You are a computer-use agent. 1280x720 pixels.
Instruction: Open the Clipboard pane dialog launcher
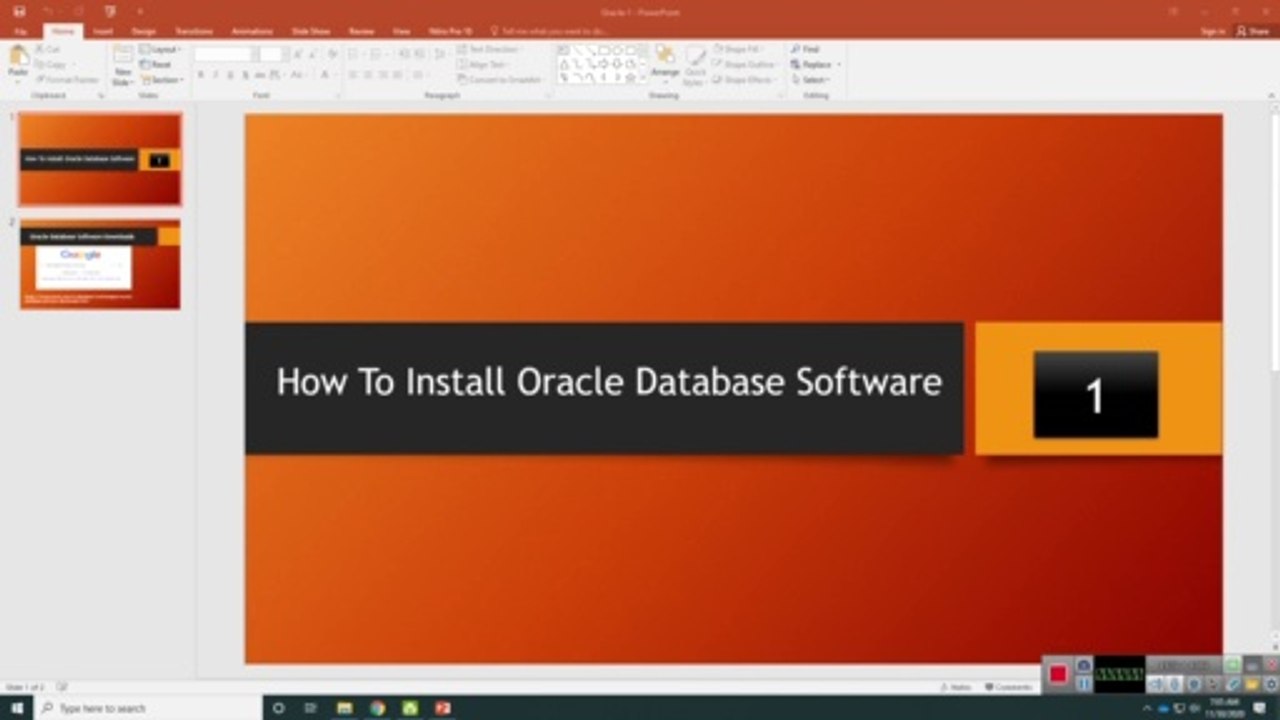101,95
